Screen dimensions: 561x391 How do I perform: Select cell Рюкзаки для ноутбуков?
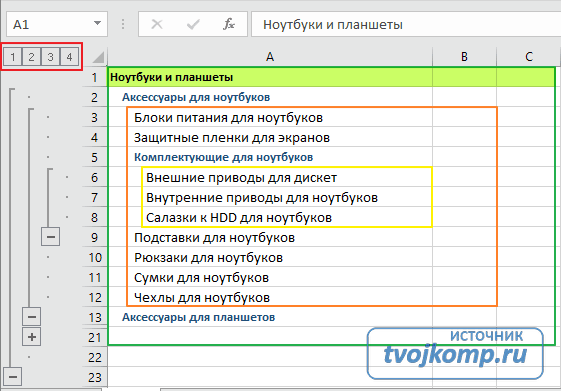(x=270, y=257)
